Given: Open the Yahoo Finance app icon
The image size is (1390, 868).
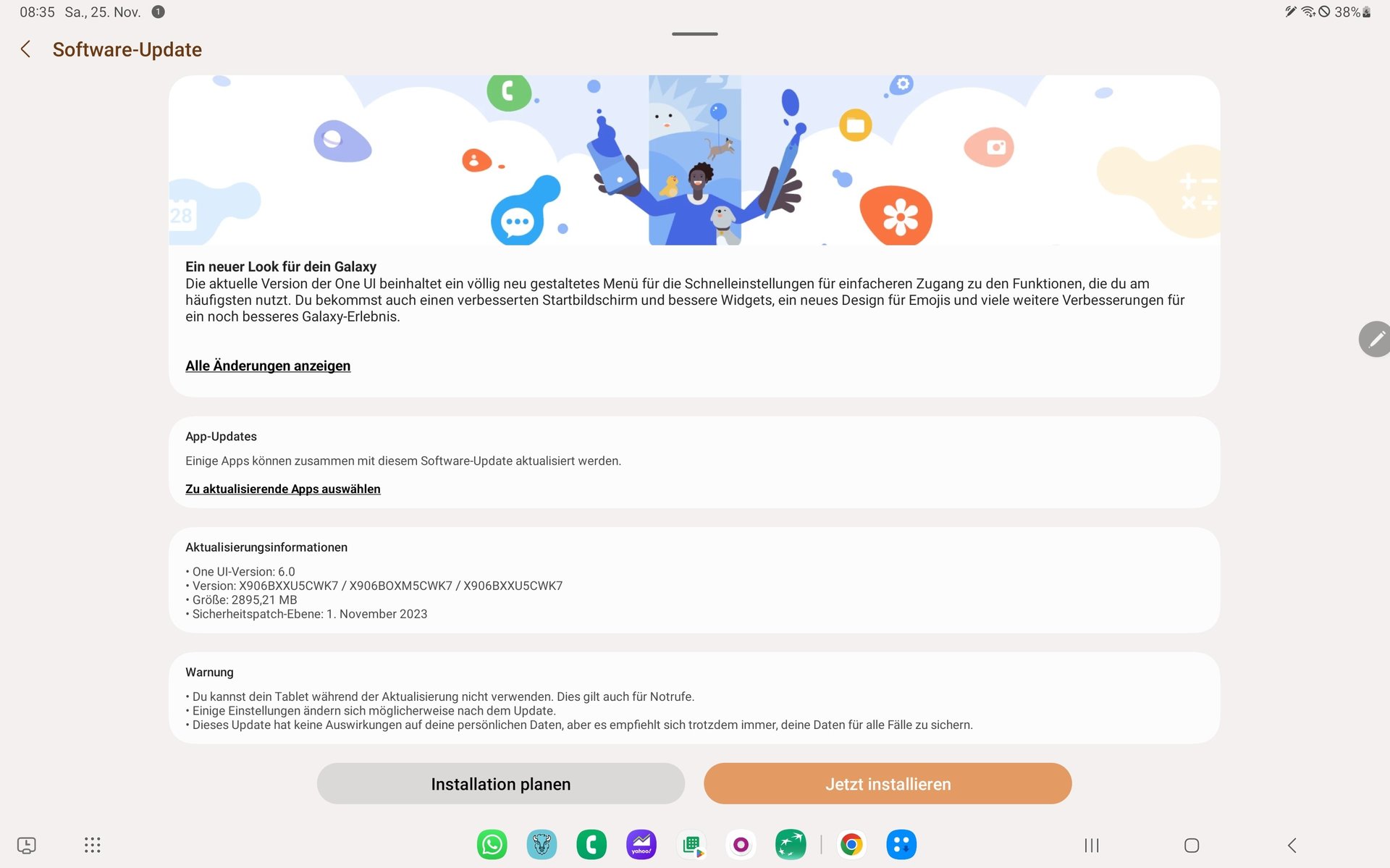Looking at the screenshot, I should (x=641, y=844).
